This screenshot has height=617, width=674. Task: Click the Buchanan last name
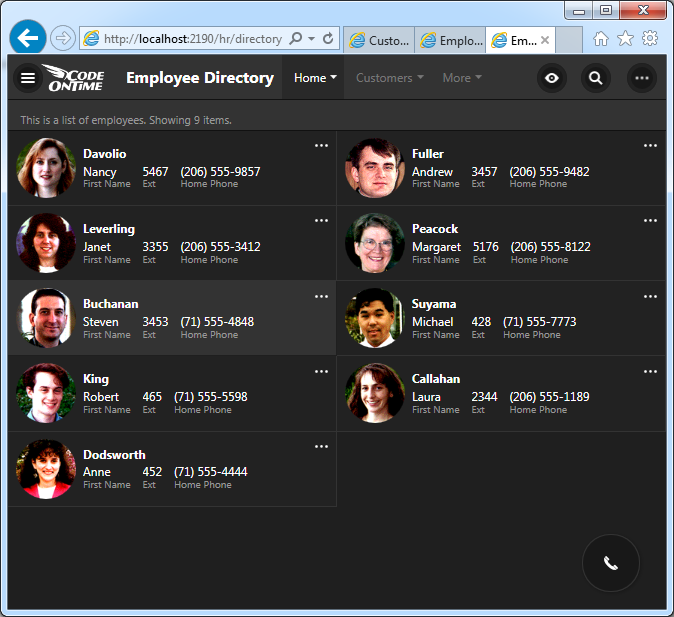pyautogui.click(x=110, y=304)
